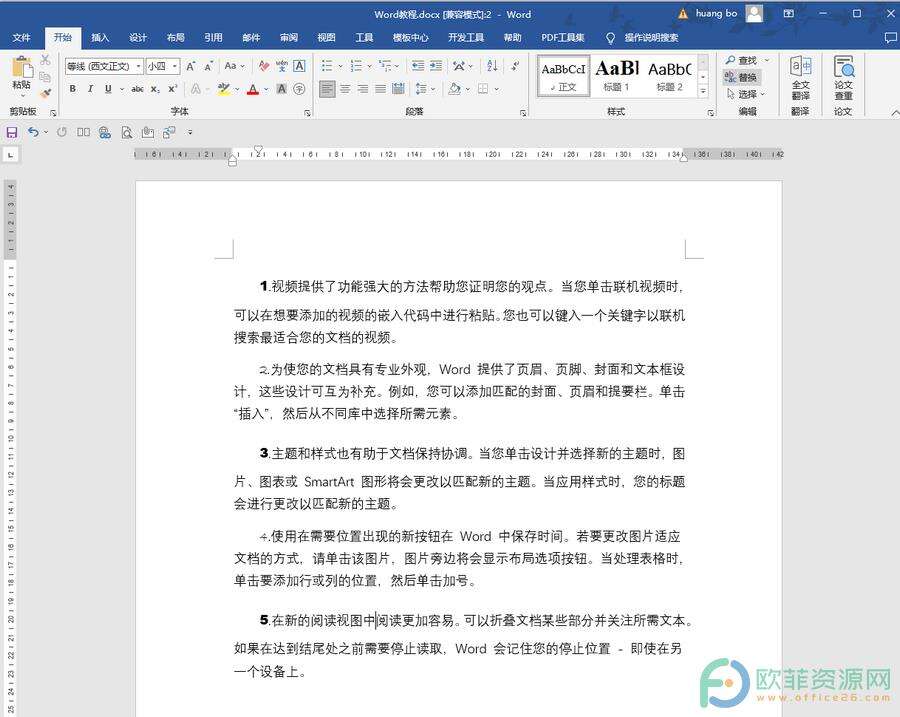
Task: Open the font size dropdown showing 小四
Action: (162, 66)
